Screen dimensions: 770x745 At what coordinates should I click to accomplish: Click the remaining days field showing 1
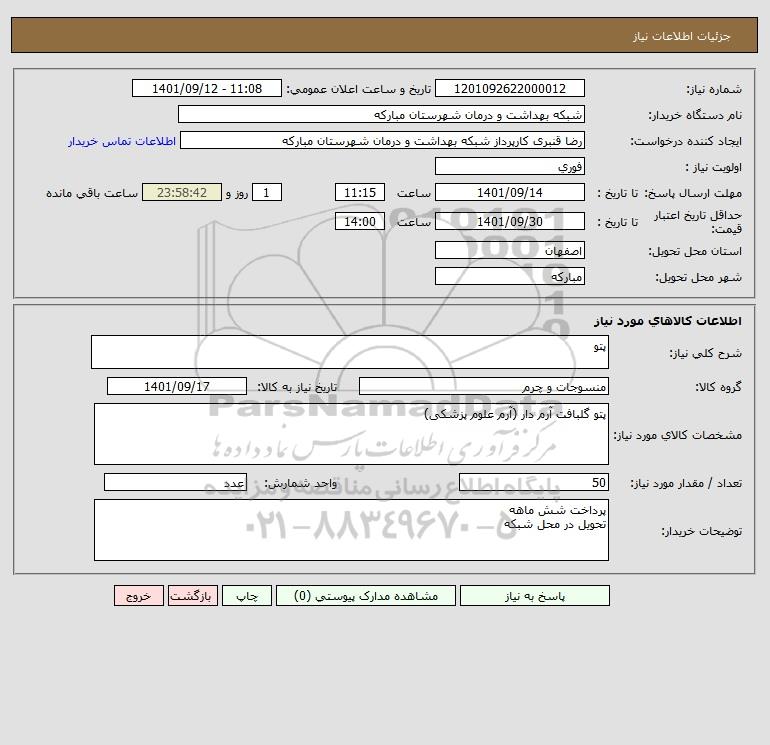tap(267, 193)
